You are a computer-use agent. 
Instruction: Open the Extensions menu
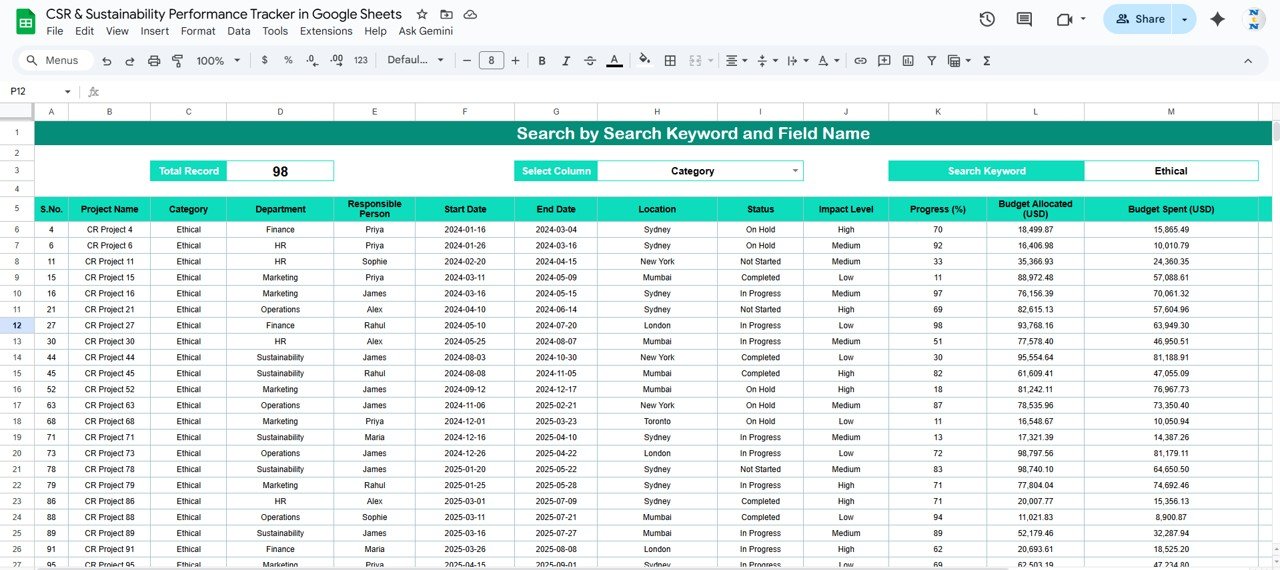[326, 31]
